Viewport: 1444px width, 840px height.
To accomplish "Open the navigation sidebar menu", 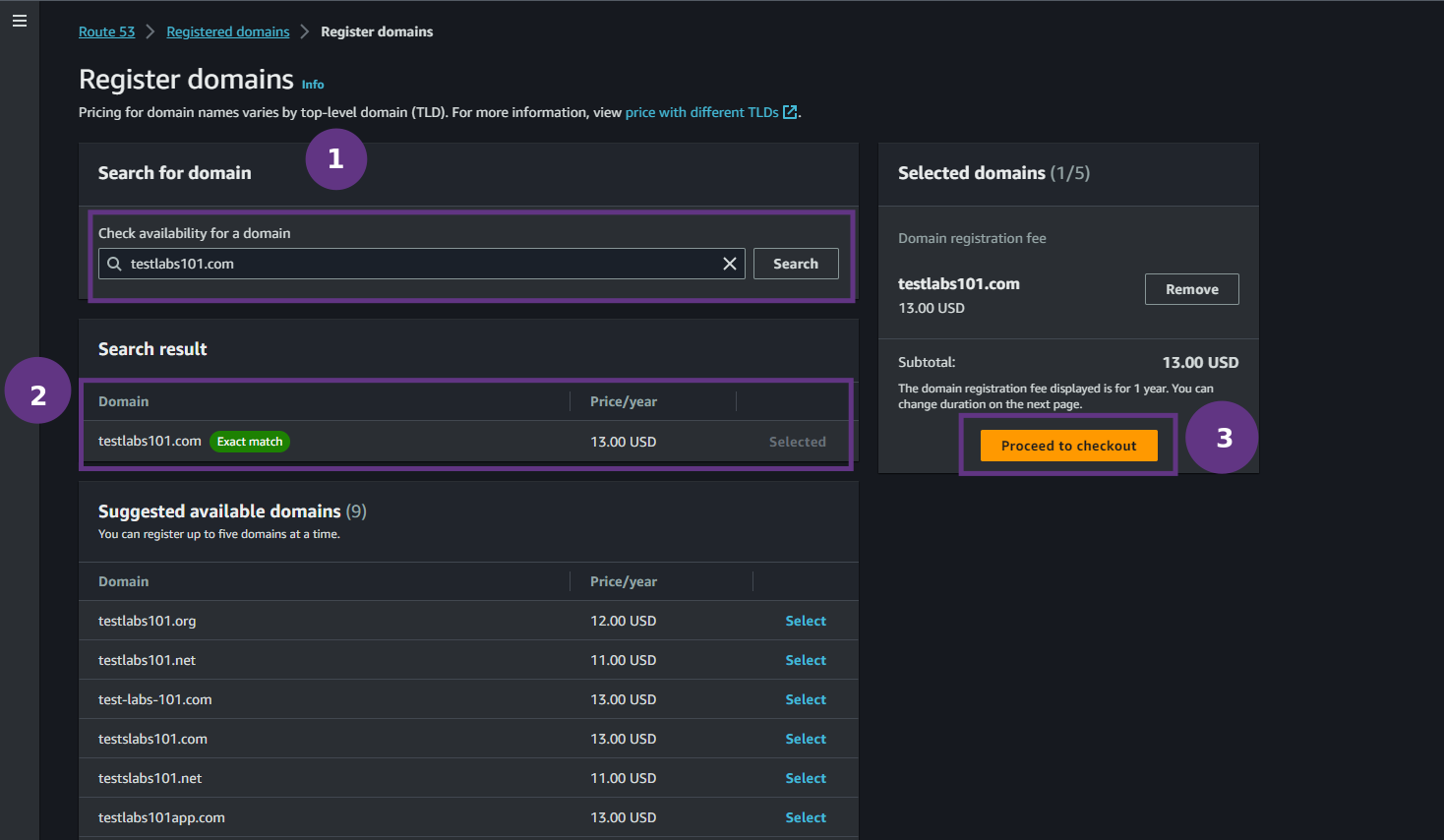I will [x=20, y=20].
